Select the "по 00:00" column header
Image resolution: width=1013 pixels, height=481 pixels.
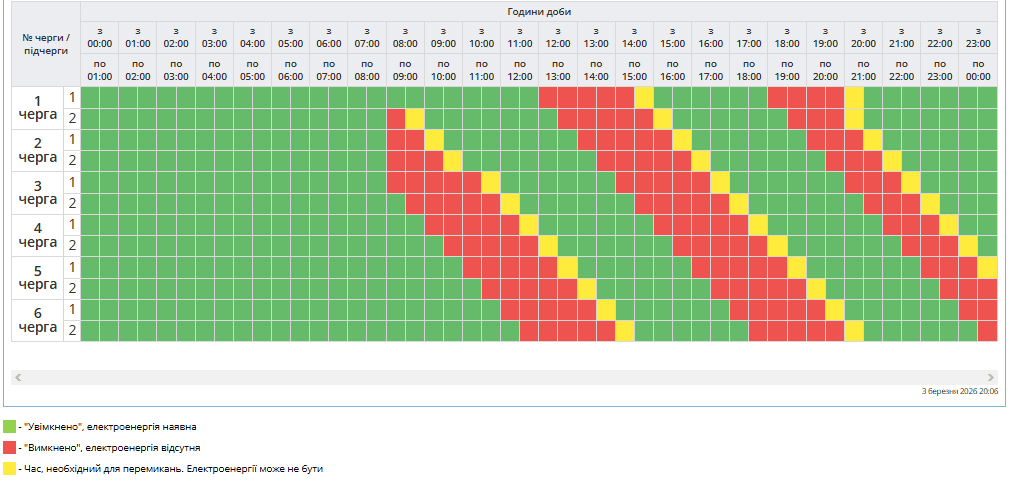[978, 70]
